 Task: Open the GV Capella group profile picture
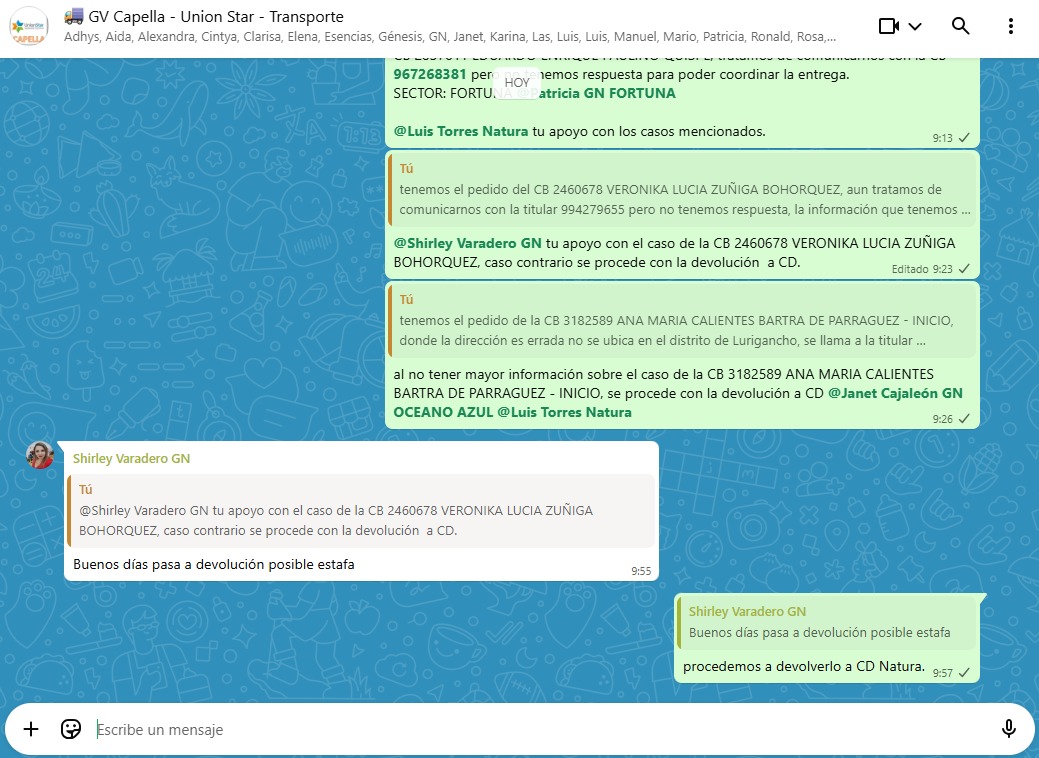(x=29, y=26)
